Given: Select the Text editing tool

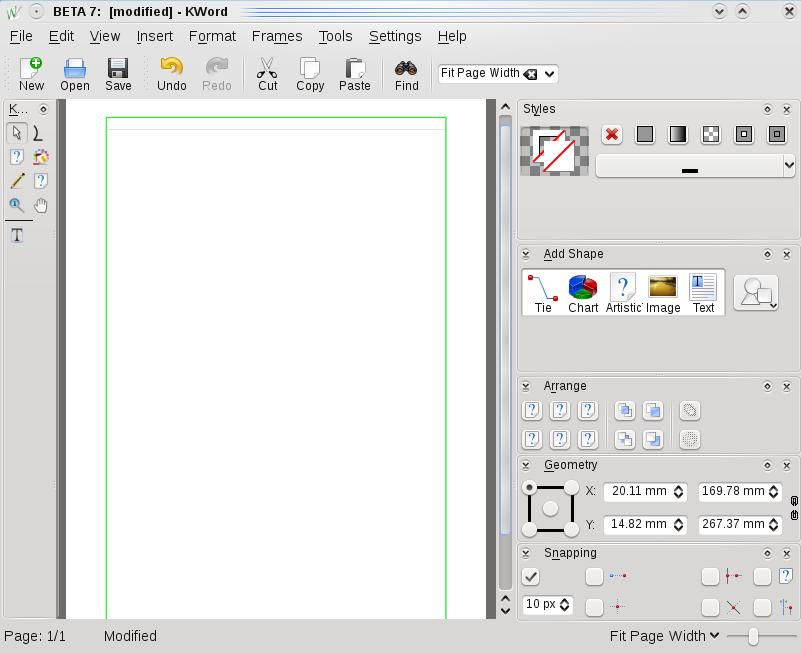Looking at the screenshot, I should 17,235.
